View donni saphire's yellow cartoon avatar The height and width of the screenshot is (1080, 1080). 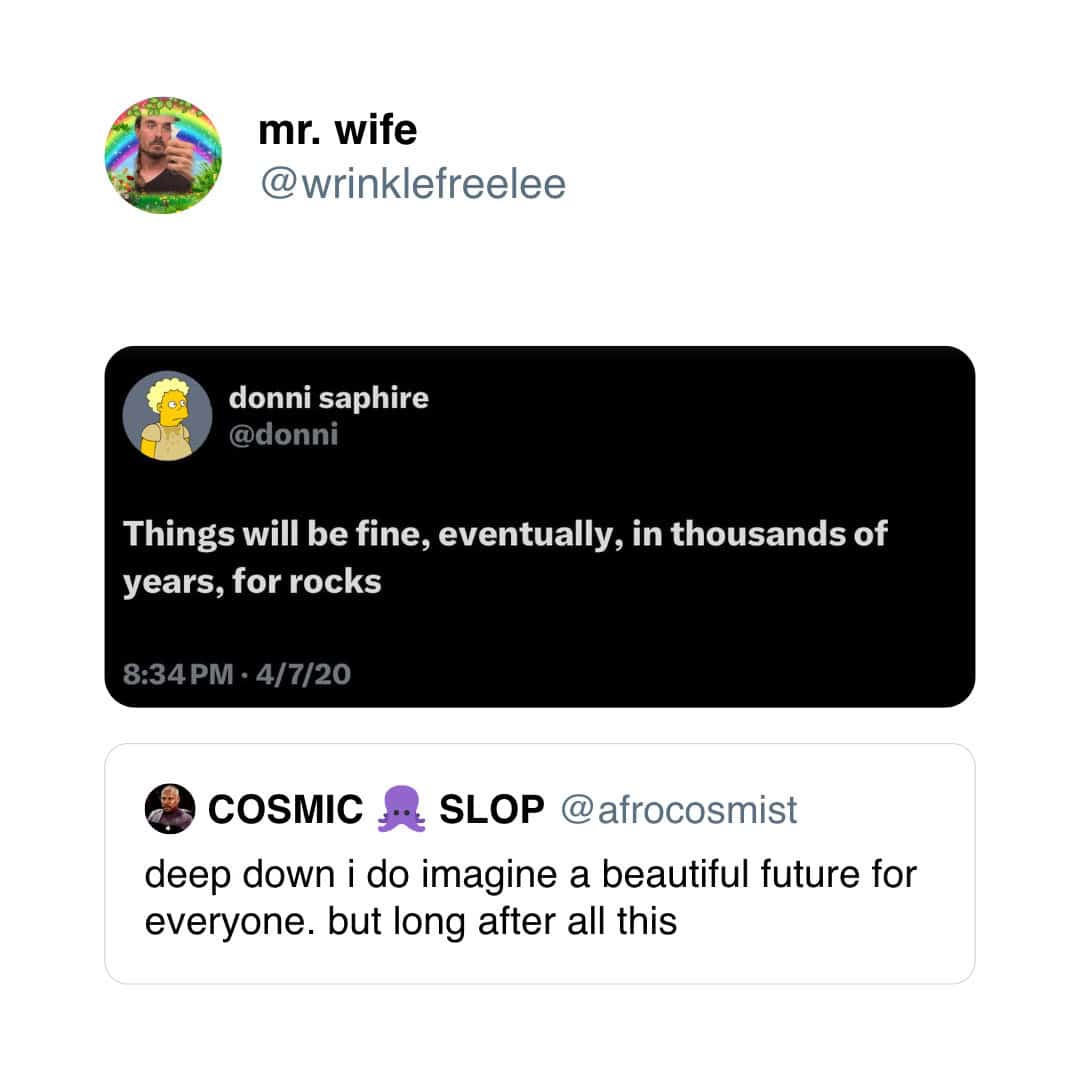pyautogui.click(x=167, y=416)
